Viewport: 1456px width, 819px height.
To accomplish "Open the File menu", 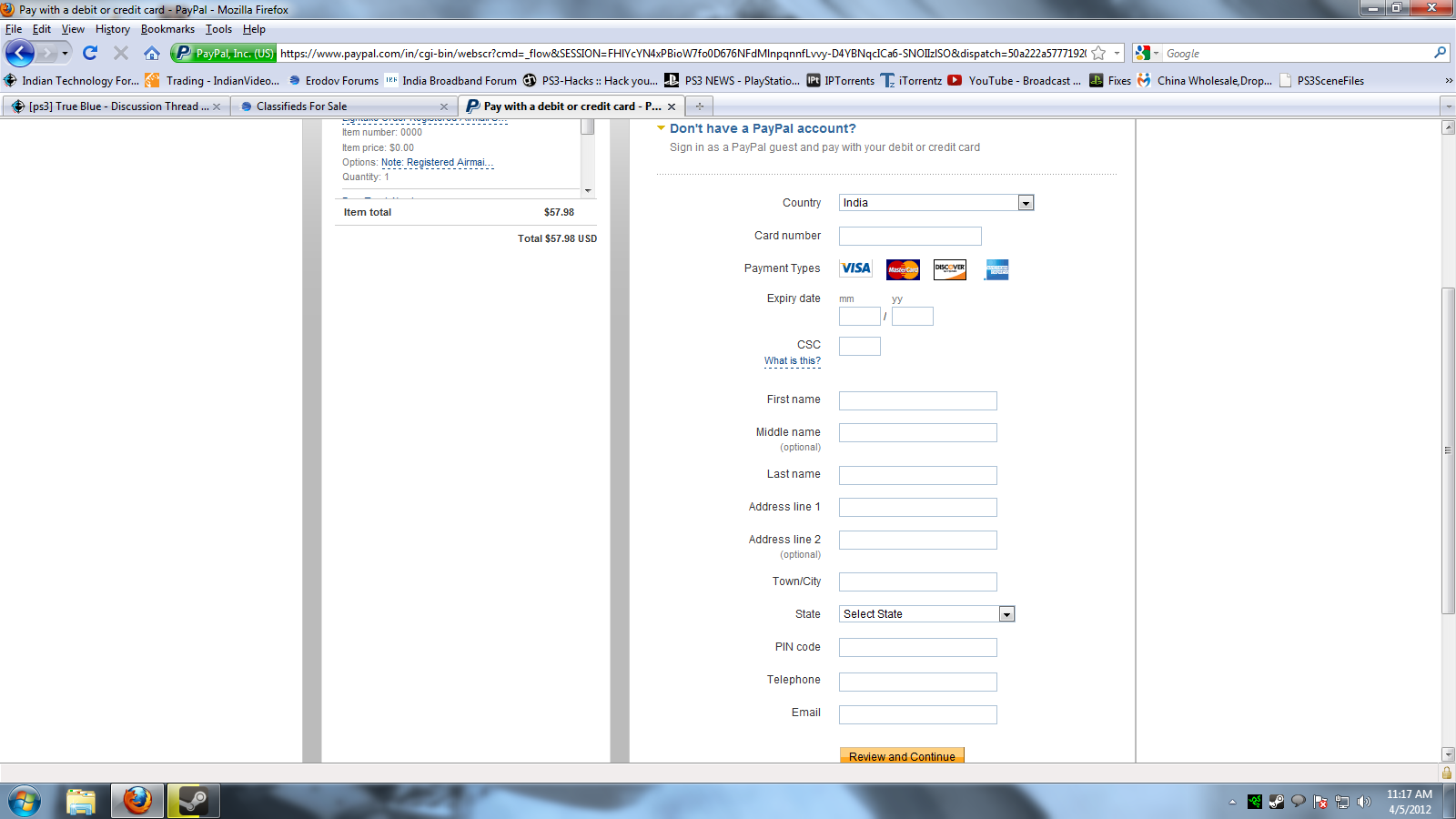I will 14,29.
